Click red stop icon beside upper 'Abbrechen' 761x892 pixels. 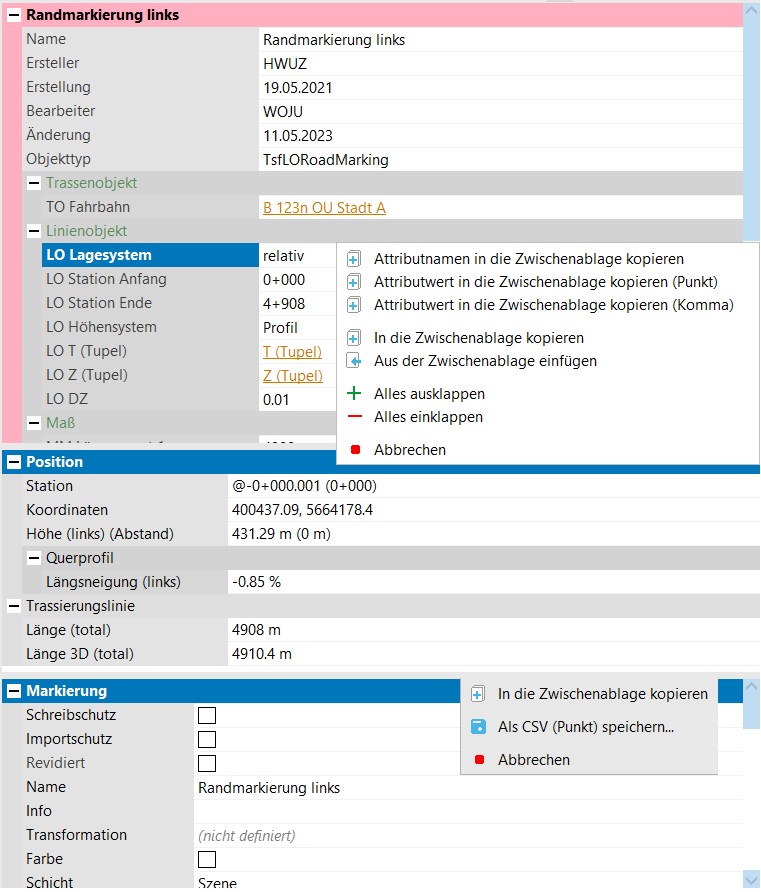(355, 450)
